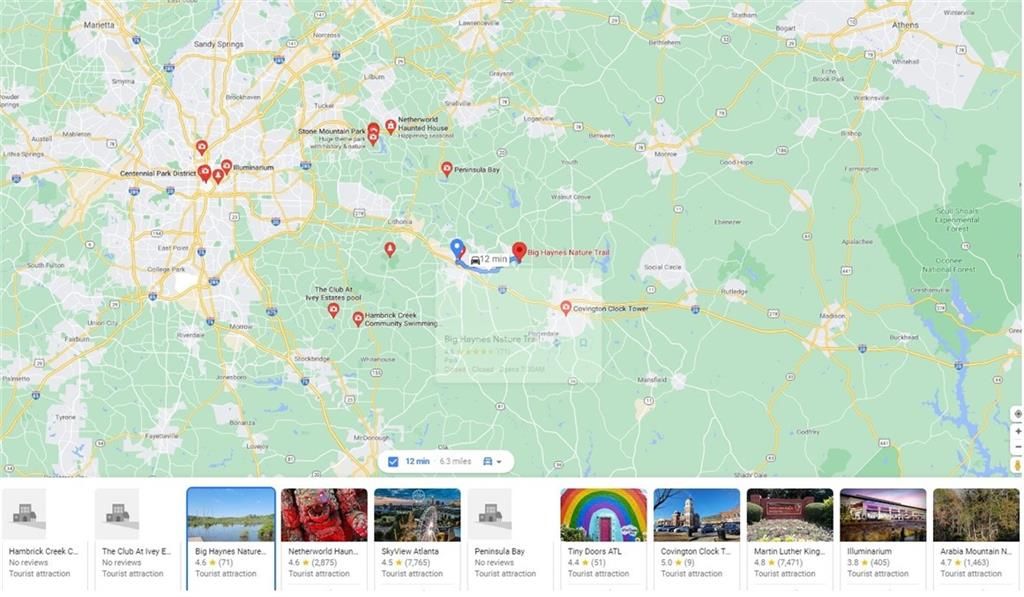1024x597 pixels.
Task: Click the Martin Luther King attraction title
Action: click(790, 551)
